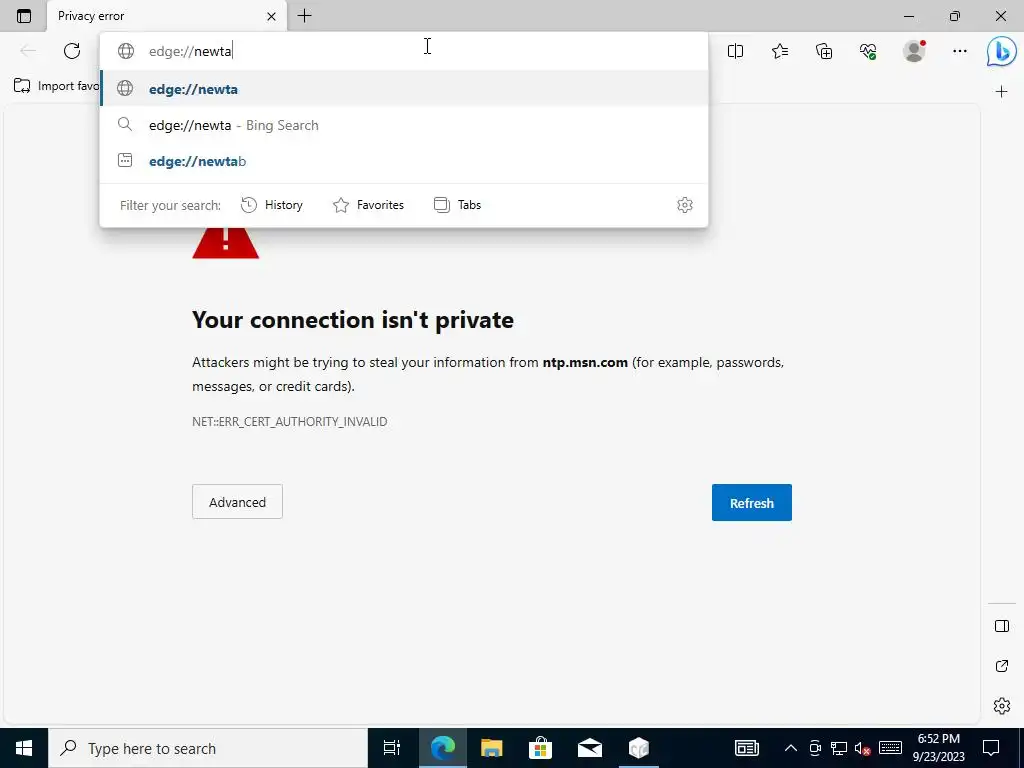Select the edge://newta suggestion
1024x768 pixels.
tap(404, 89)
